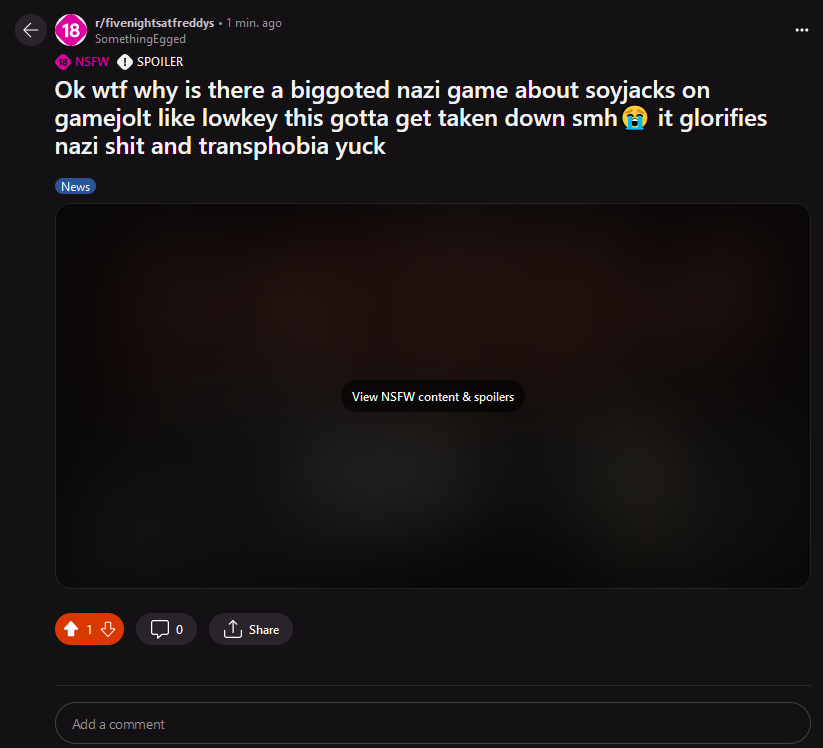Open the r/fivenightsatfreddys subreddit link
This screenshot has height=748, width=823.
(x=154, y=23)
